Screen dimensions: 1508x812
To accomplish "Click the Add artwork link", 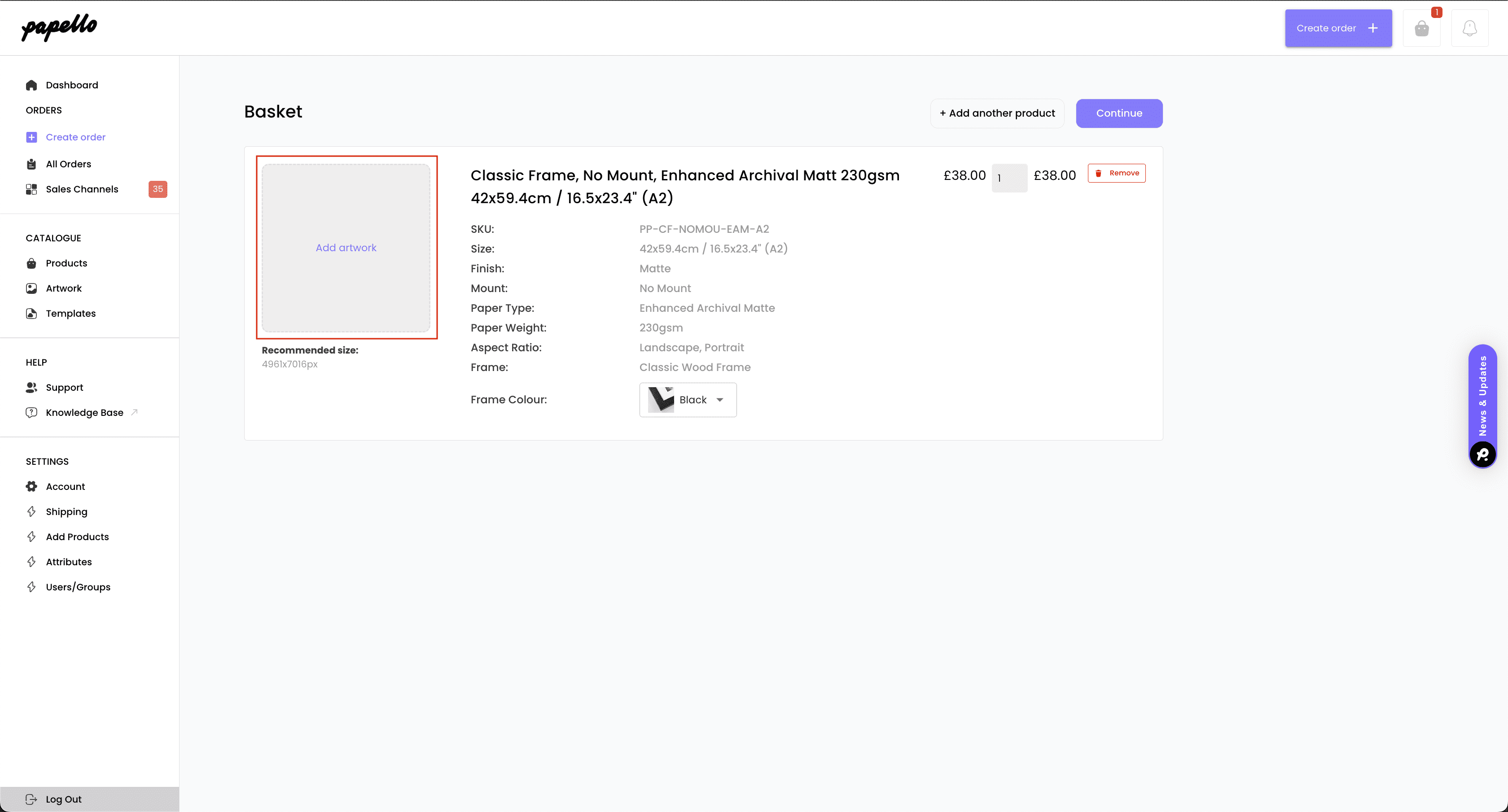I will coord(346,248).
